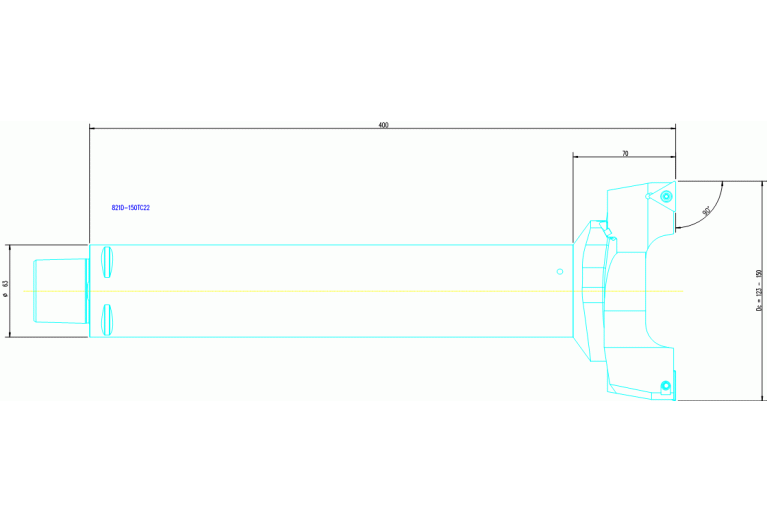Click the left arrowhead of 70 dimension

577,157
